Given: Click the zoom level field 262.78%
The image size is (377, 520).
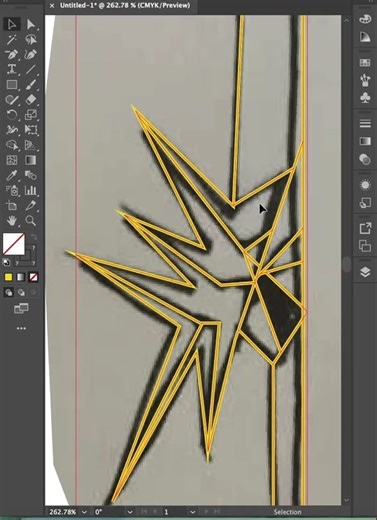Looking at the screenshot, I should coord(63,512).
